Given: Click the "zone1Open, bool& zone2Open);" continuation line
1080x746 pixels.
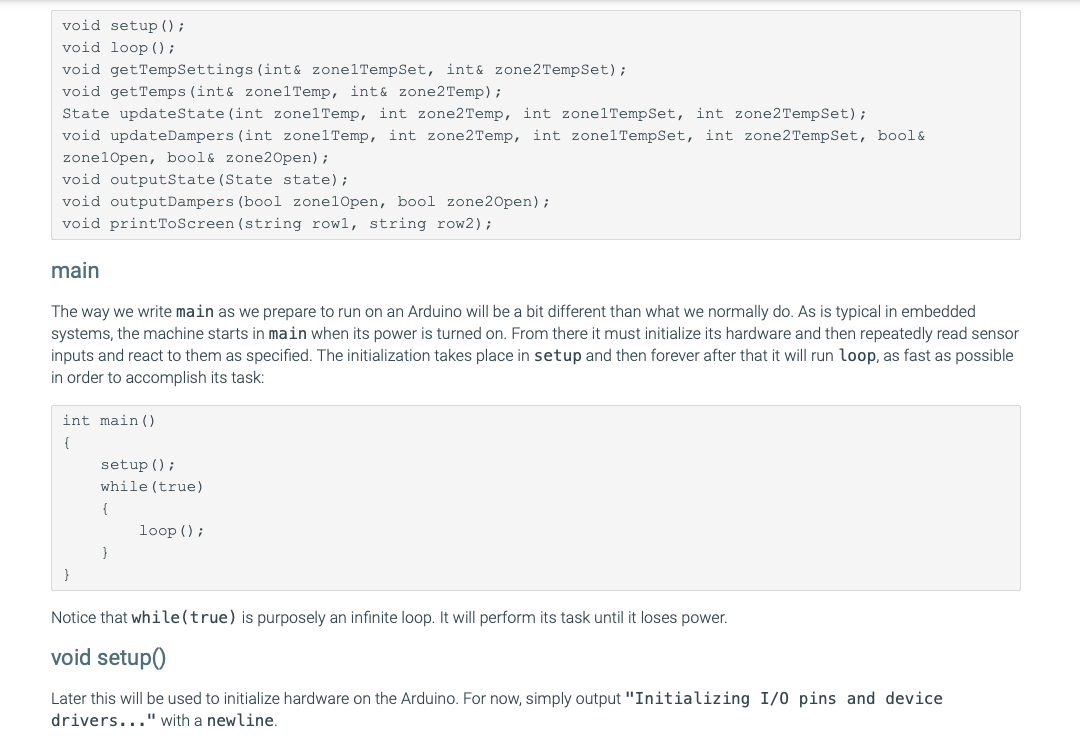Looking at the screenshot, I should click(x=195, y=157).
